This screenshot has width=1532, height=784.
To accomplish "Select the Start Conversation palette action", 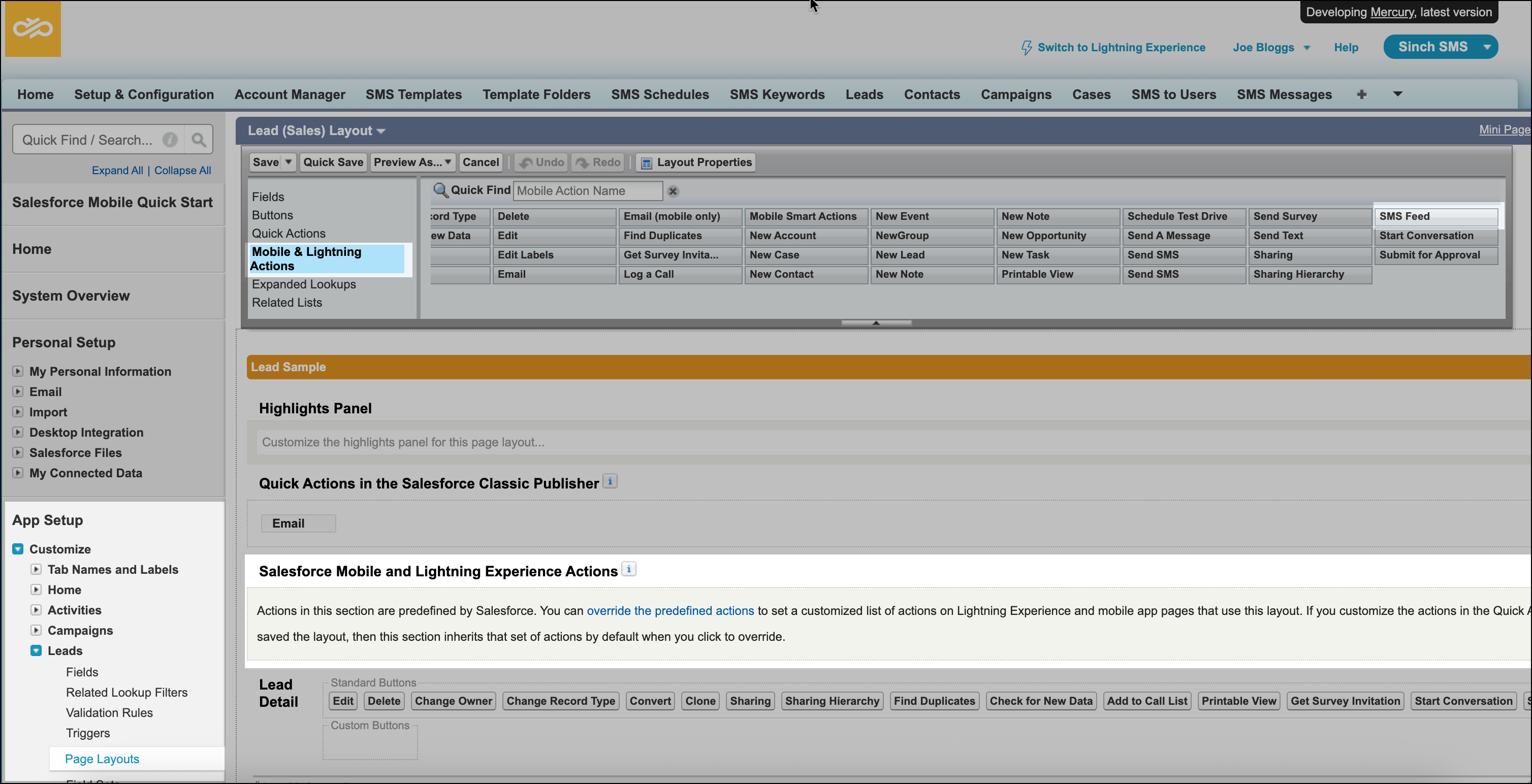I will pyautogui.click(x=1435, y=236).
